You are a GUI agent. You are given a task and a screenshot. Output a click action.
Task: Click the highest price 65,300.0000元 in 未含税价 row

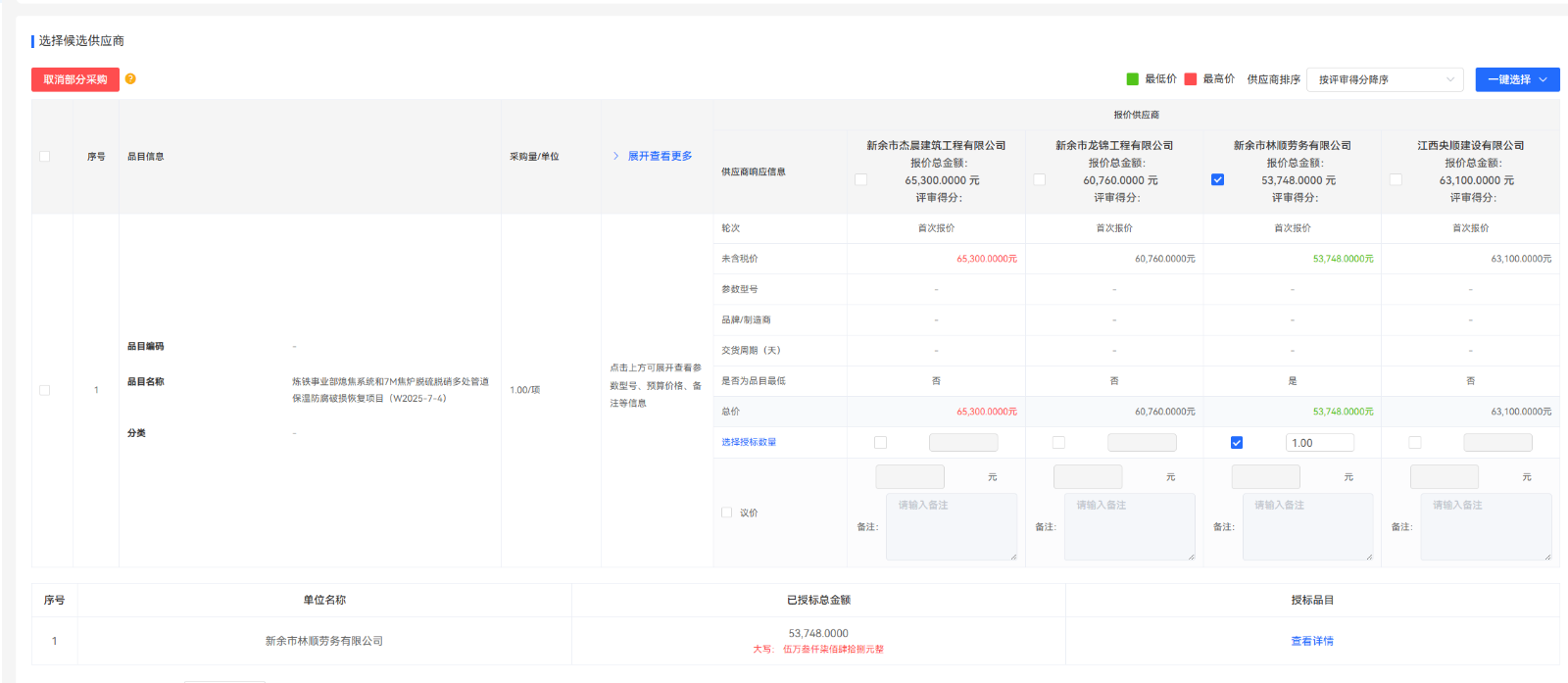click(987, 259)
